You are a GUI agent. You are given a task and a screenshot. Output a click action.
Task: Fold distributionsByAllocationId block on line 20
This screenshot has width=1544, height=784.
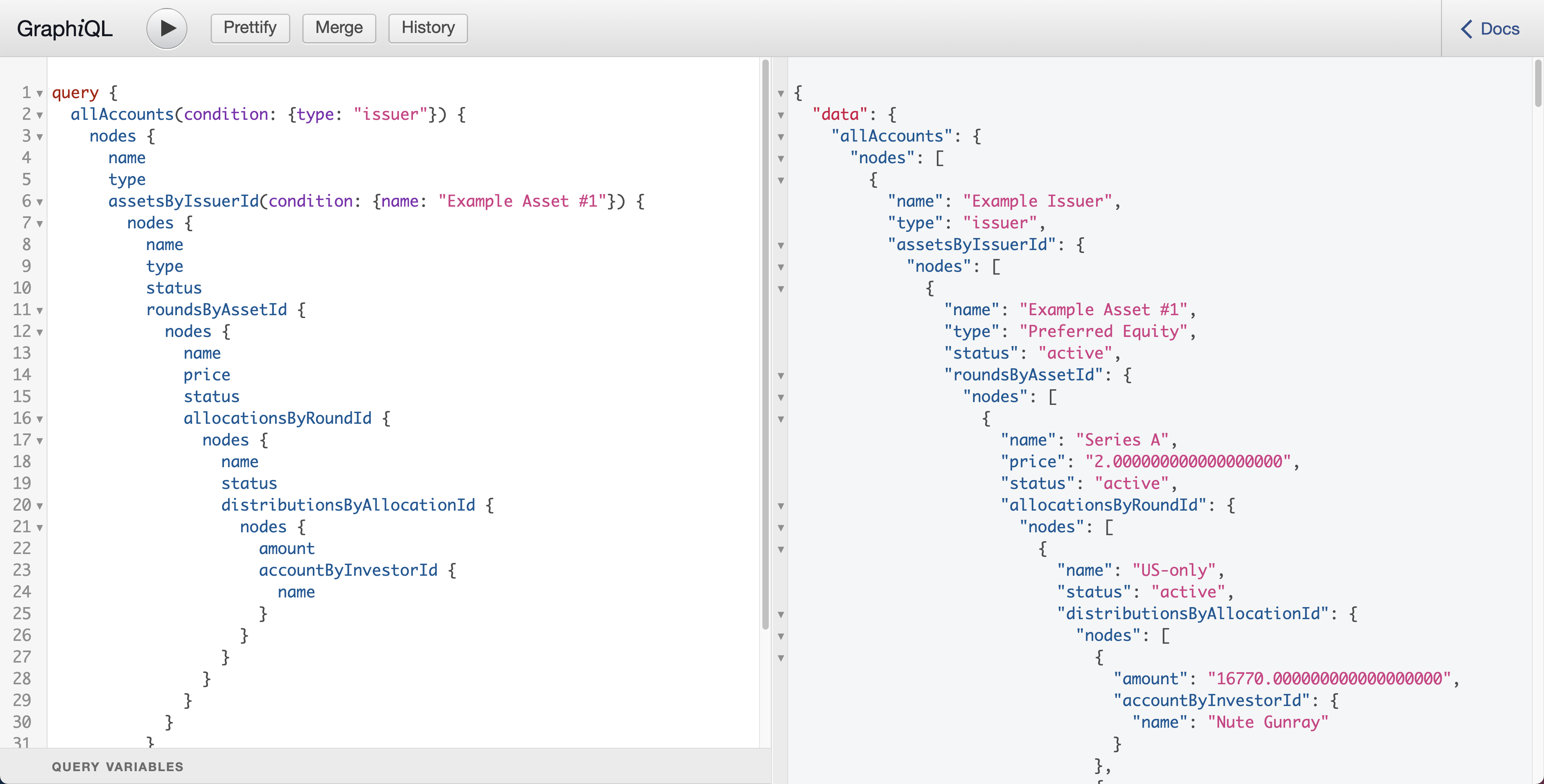pyautogui.click(x=39, y=506)
